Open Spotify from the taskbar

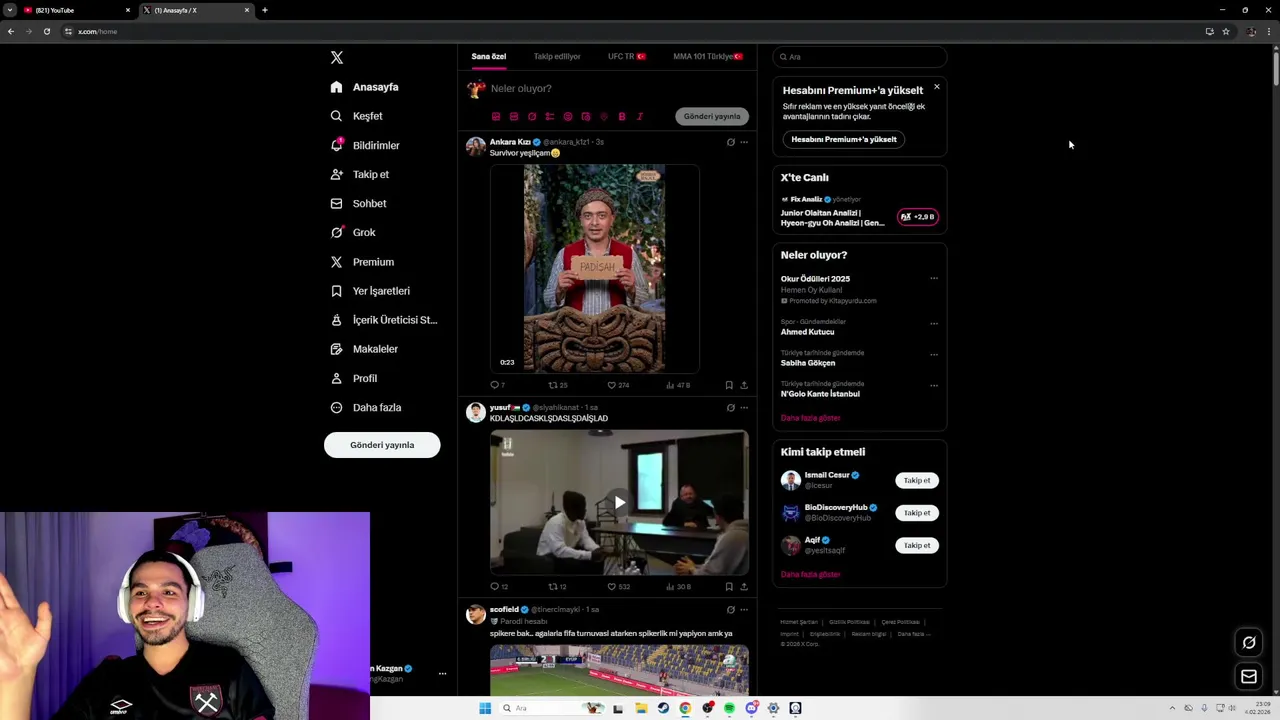tap(729, 708)
